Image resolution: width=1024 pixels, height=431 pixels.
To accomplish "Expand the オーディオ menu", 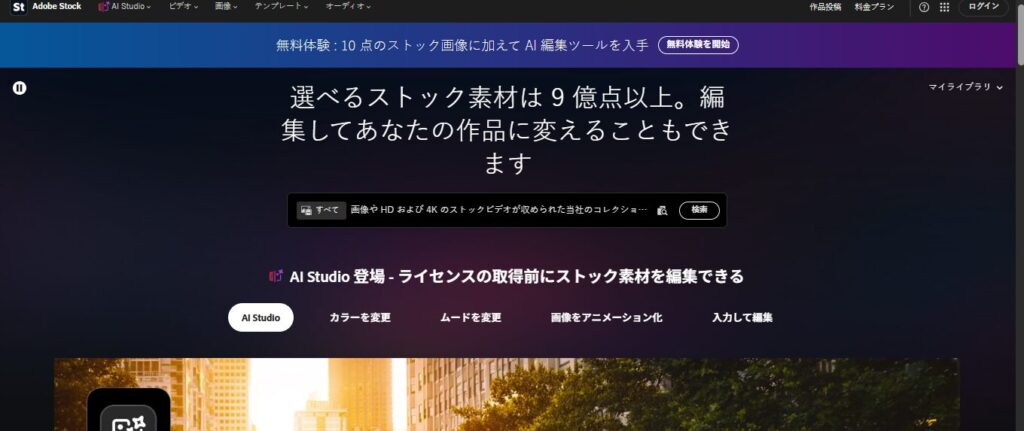I will tap(348, 7).
